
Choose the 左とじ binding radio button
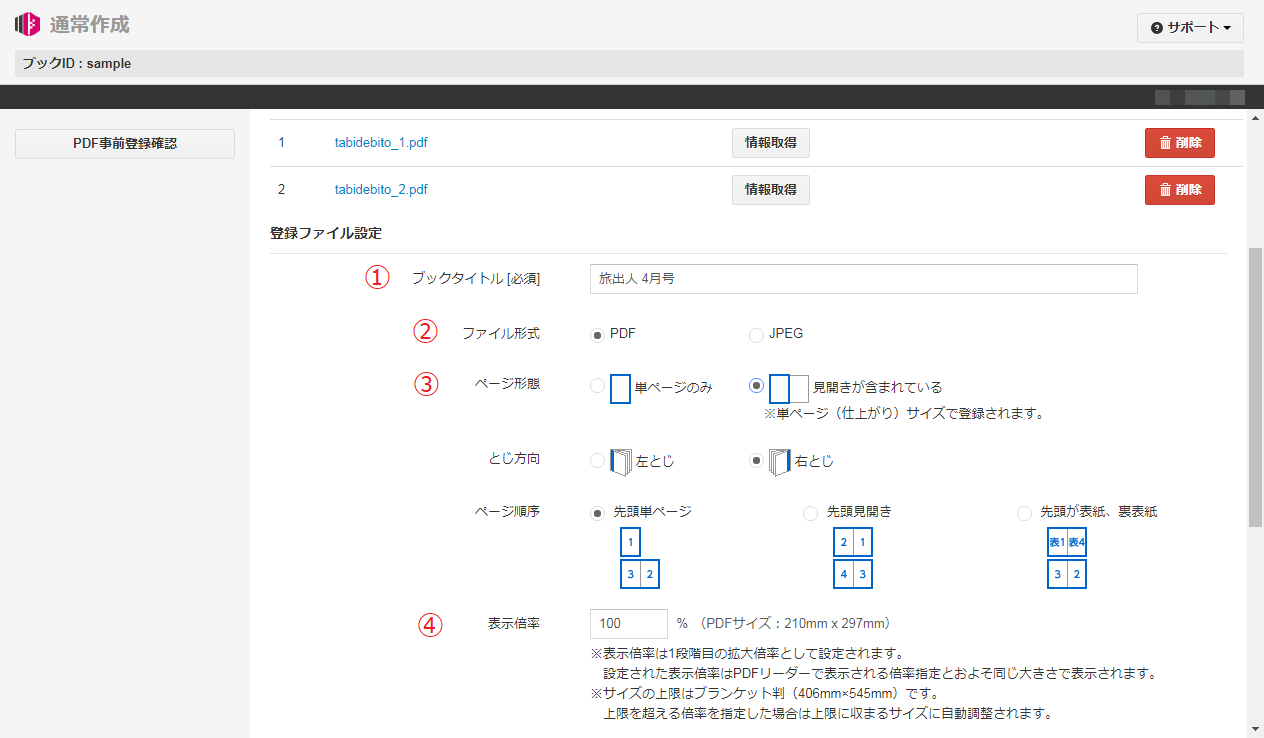coord(597,461)
